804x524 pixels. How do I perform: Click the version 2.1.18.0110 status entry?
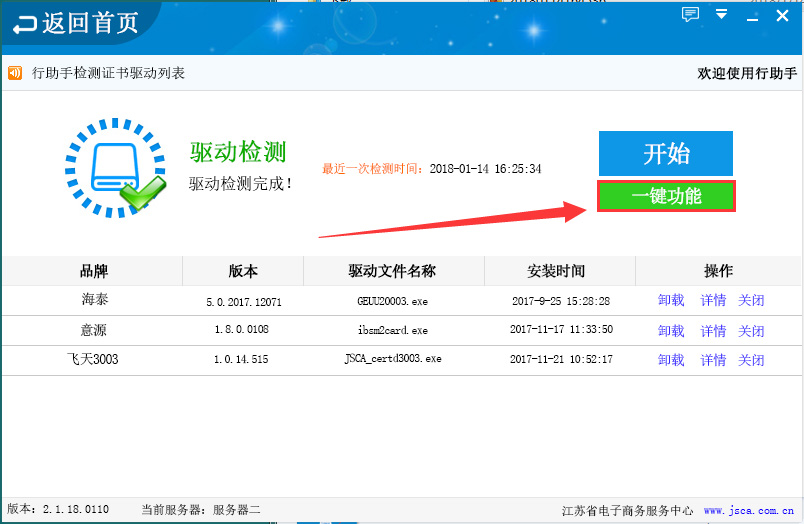click(58, 509)
